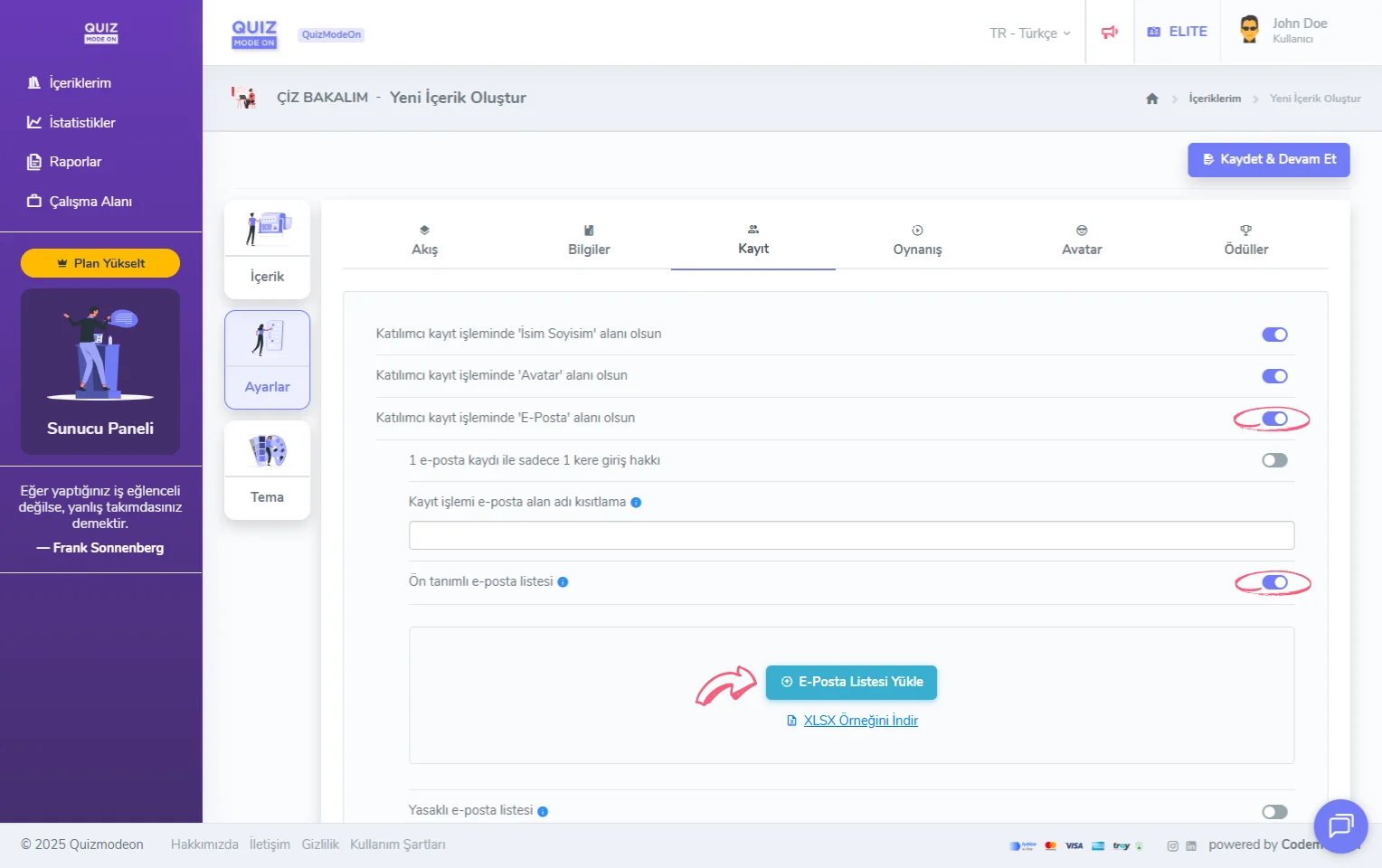The width and height of the screenshot is (1382, 868).
Task: Click the home breadcrumb icon
Action: (1151, 99)
